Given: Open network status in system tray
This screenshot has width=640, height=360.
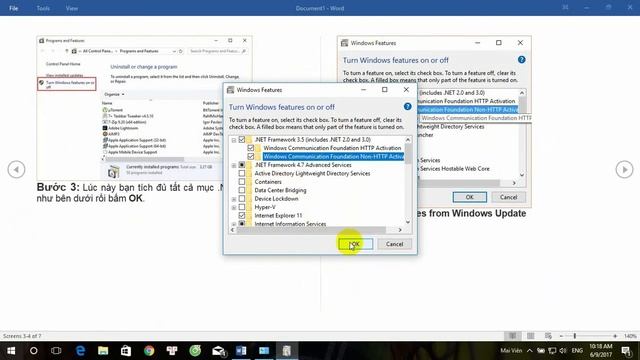Looking at the screenshot, I should pyautogui.click(x=552, y=351).
